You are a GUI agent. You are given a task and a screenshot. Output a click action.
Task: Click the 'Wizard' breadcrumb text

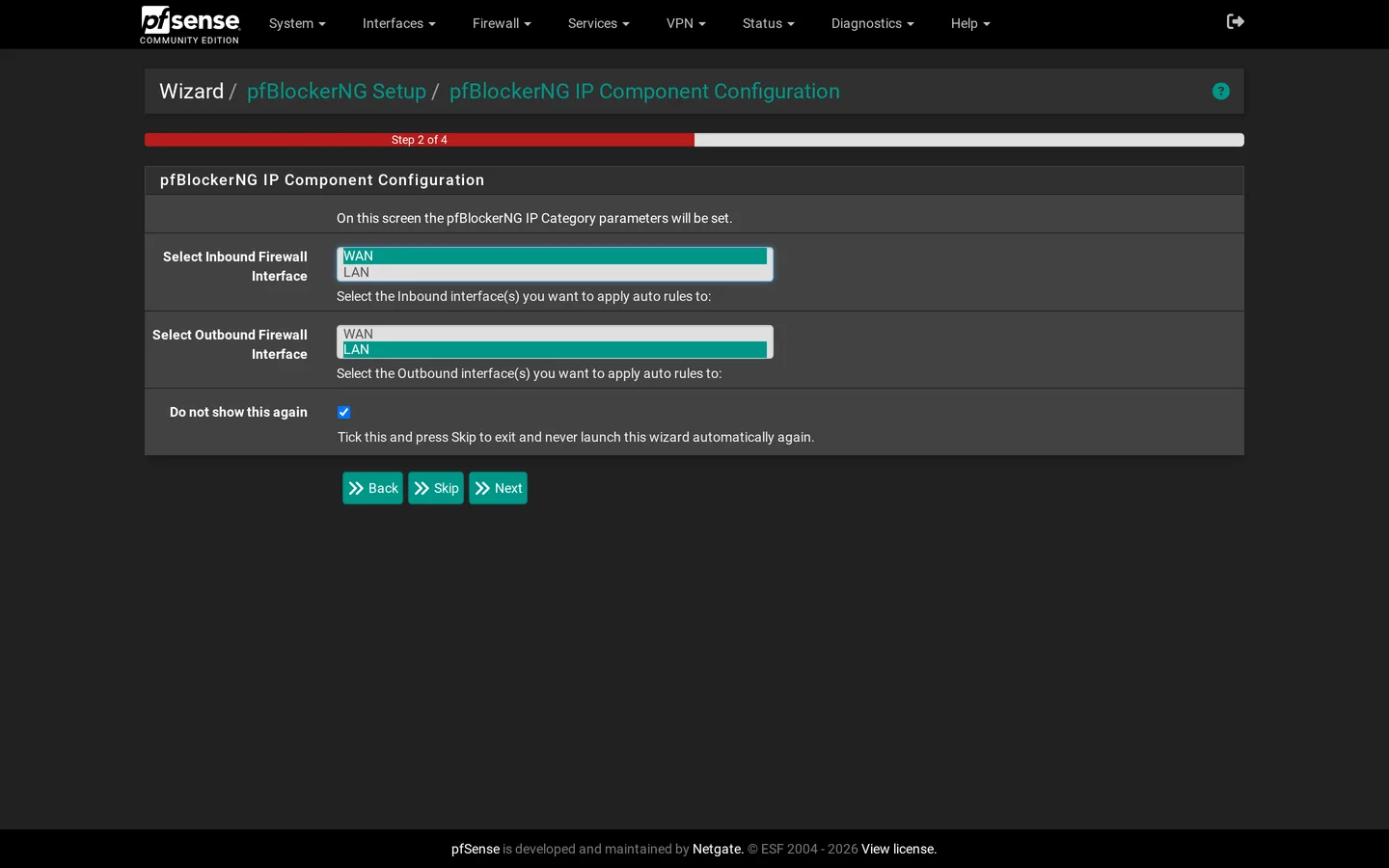pos(191,92)
